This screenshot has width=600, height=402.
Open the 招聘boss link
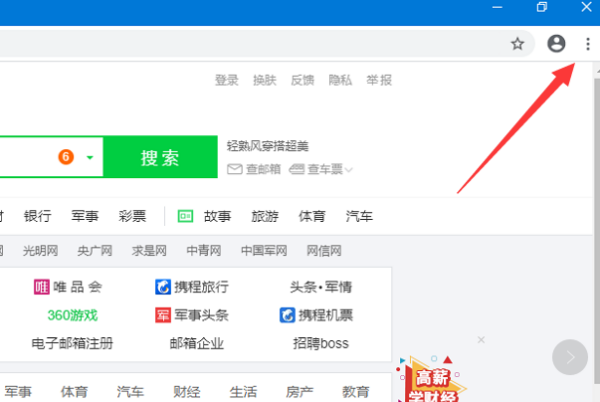click(x=321, y=343)
